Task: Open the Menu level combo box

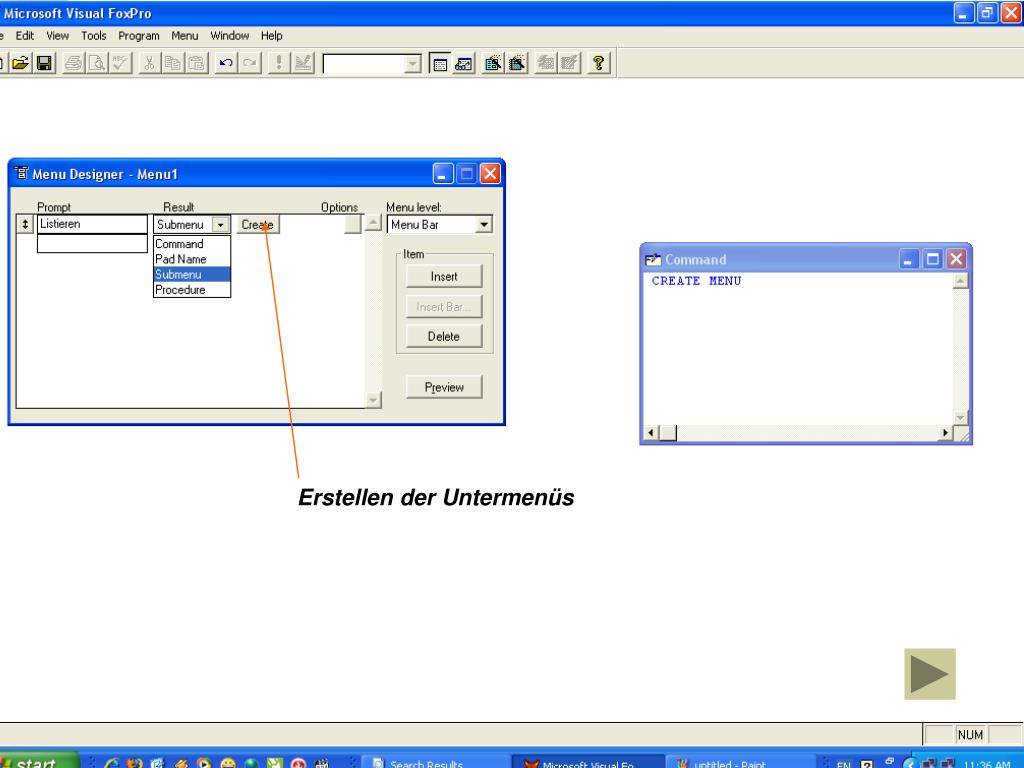Action: pyautogui.click(x=440, y=225)
